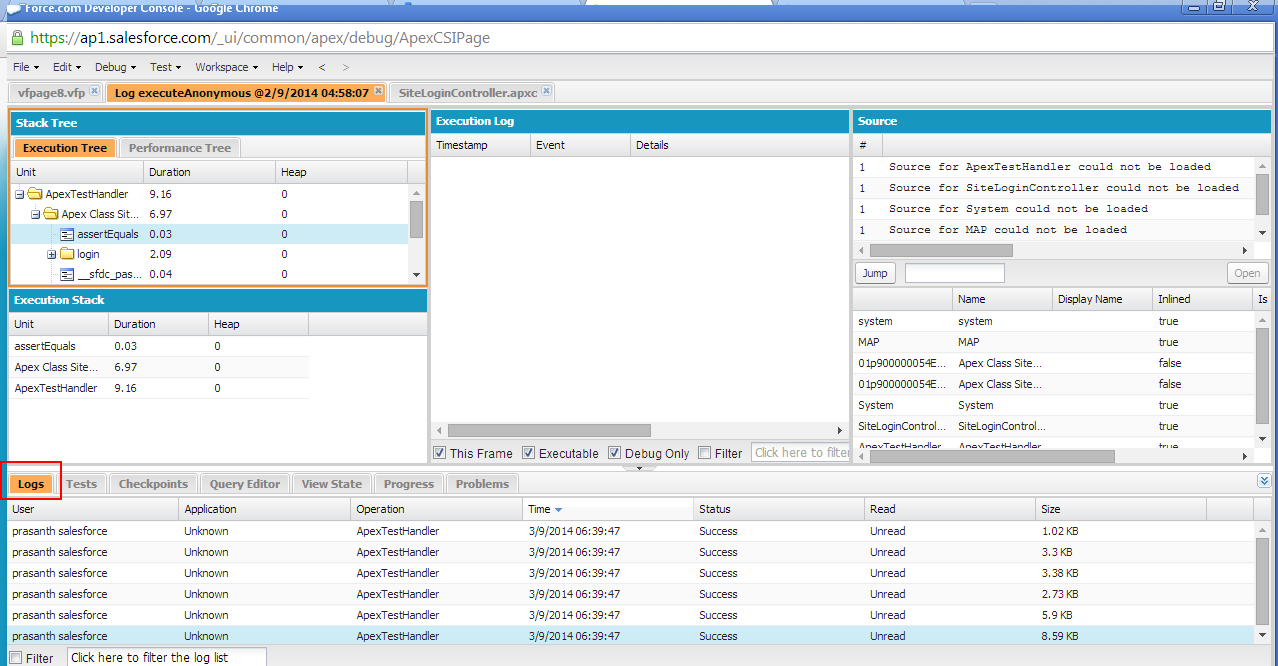This screenshot has height=666, width=1278.
Task: Open the View State tab
Action: [332, 484]
